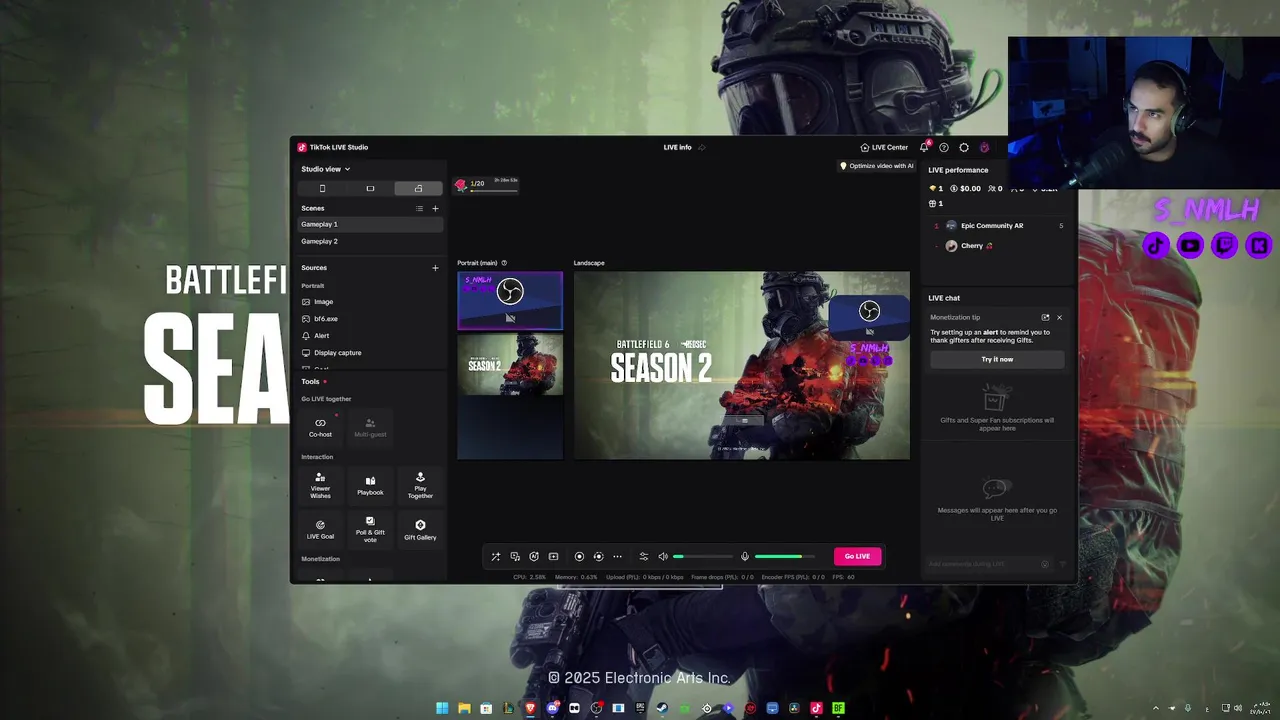Open LIVE info in the title bar
Viewport: 1280px width, 720px height.
tap(677, 147)
